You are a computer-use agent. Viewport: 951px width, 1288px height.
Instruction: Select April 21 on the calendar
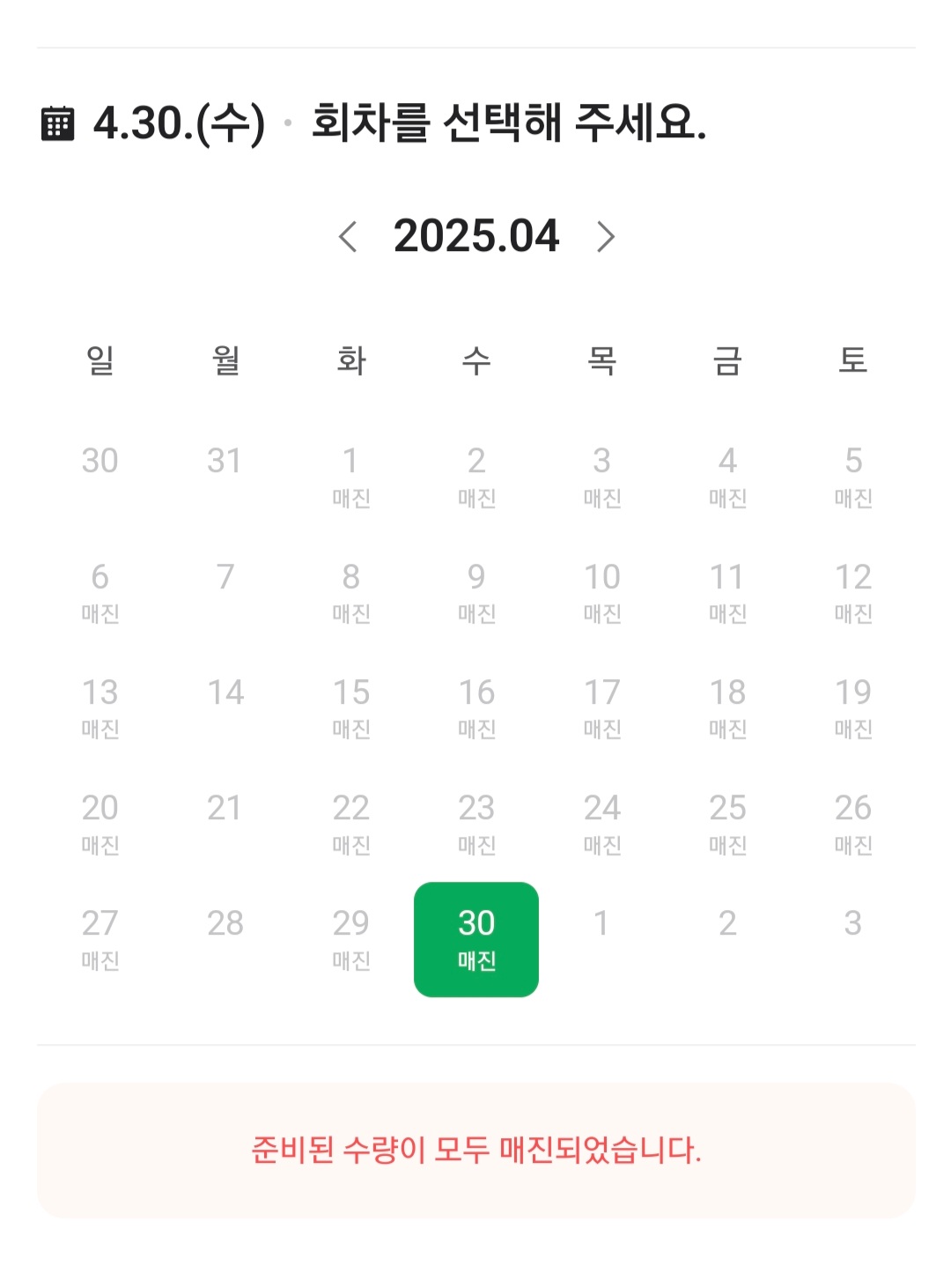[x=225, y=808]
